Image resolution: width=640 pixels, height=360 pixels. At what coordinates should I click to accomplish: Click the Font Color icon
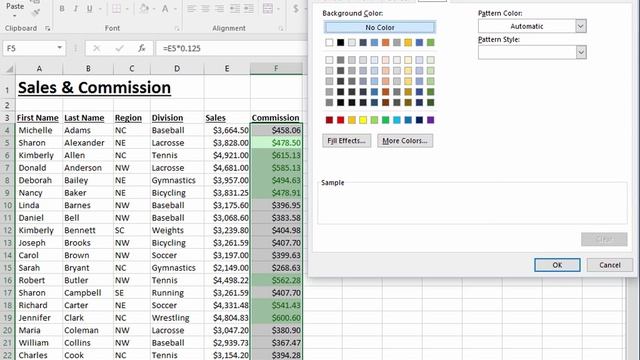(x=165, y=9)
